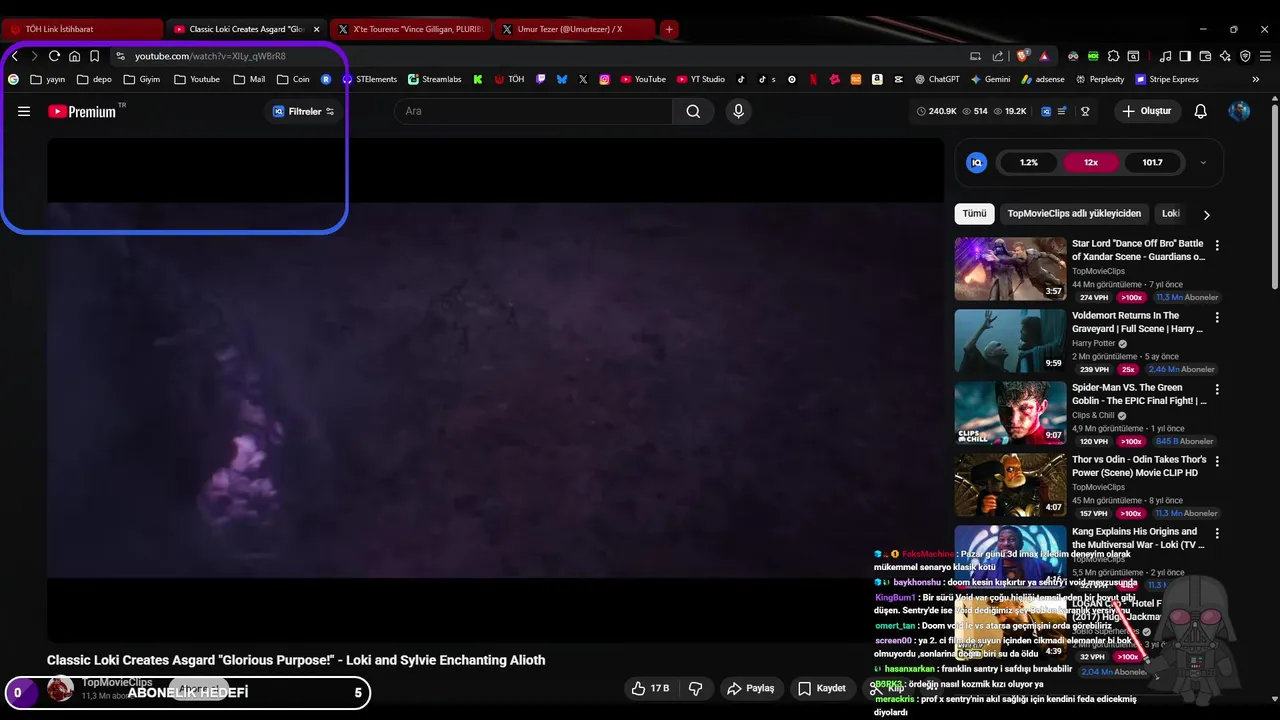The image size is (1280, 720).
Task: Click the Oluştur create button
Action: pos(1146,111)
